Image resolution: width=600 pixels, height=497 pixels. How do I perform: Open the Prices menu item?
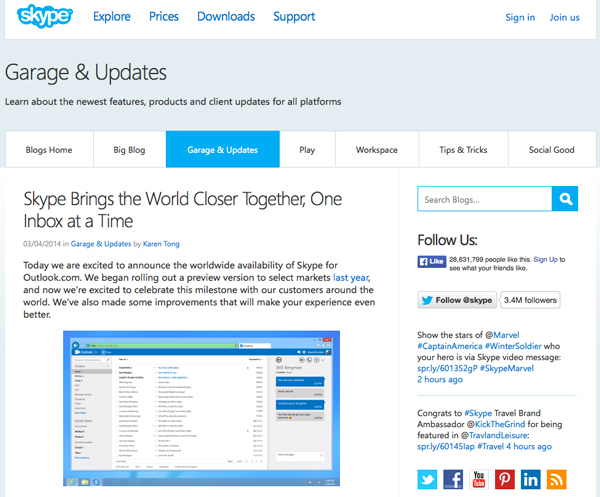tap(164, 17)
